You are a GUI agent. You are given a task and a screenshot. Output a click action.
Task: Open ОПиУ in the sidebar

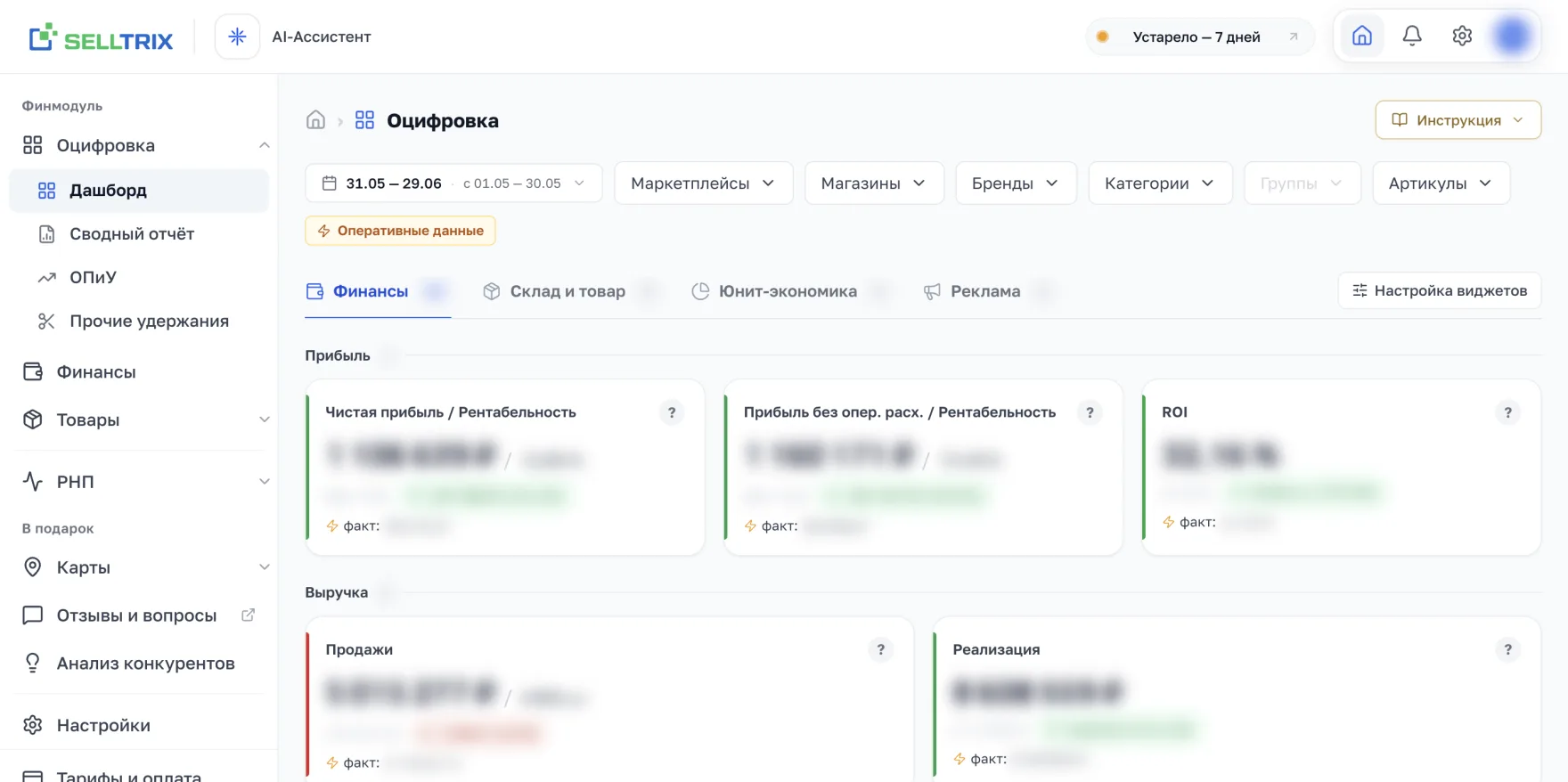139,278
